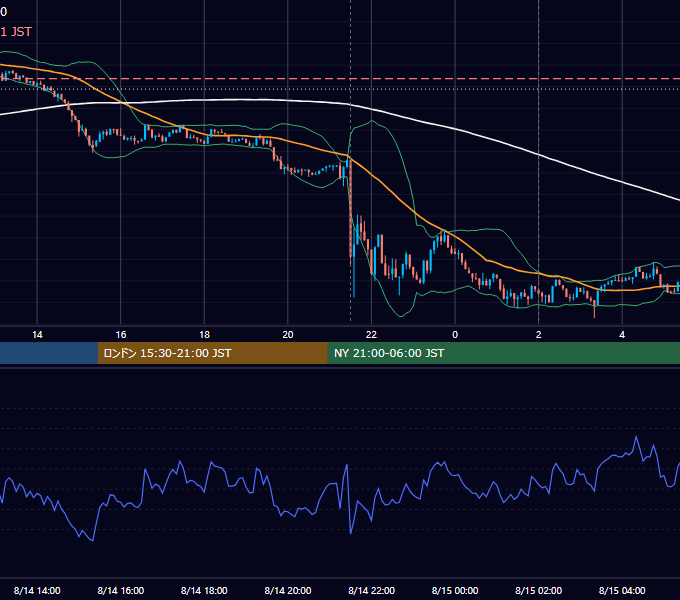Click hour label 16 on price chart axis
680x600 pixels.
[121, 334]
